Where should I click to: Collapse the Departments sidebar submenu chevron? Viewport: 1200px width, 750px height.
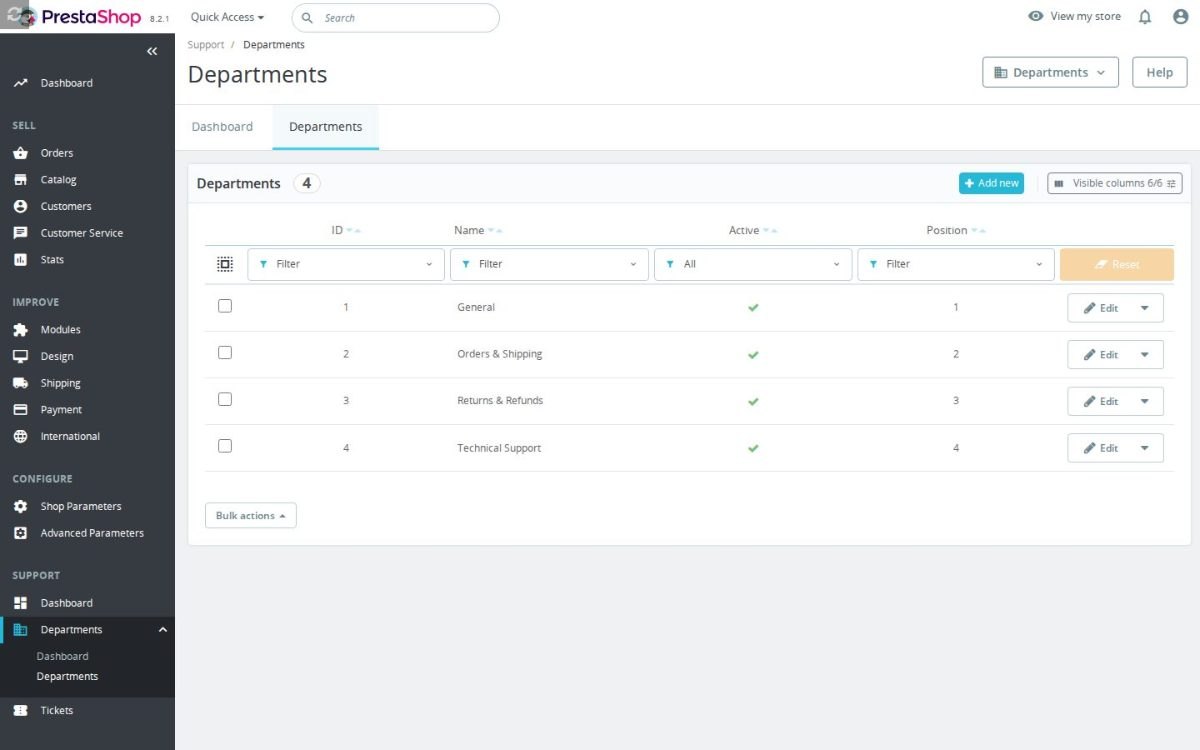[163, 630]
